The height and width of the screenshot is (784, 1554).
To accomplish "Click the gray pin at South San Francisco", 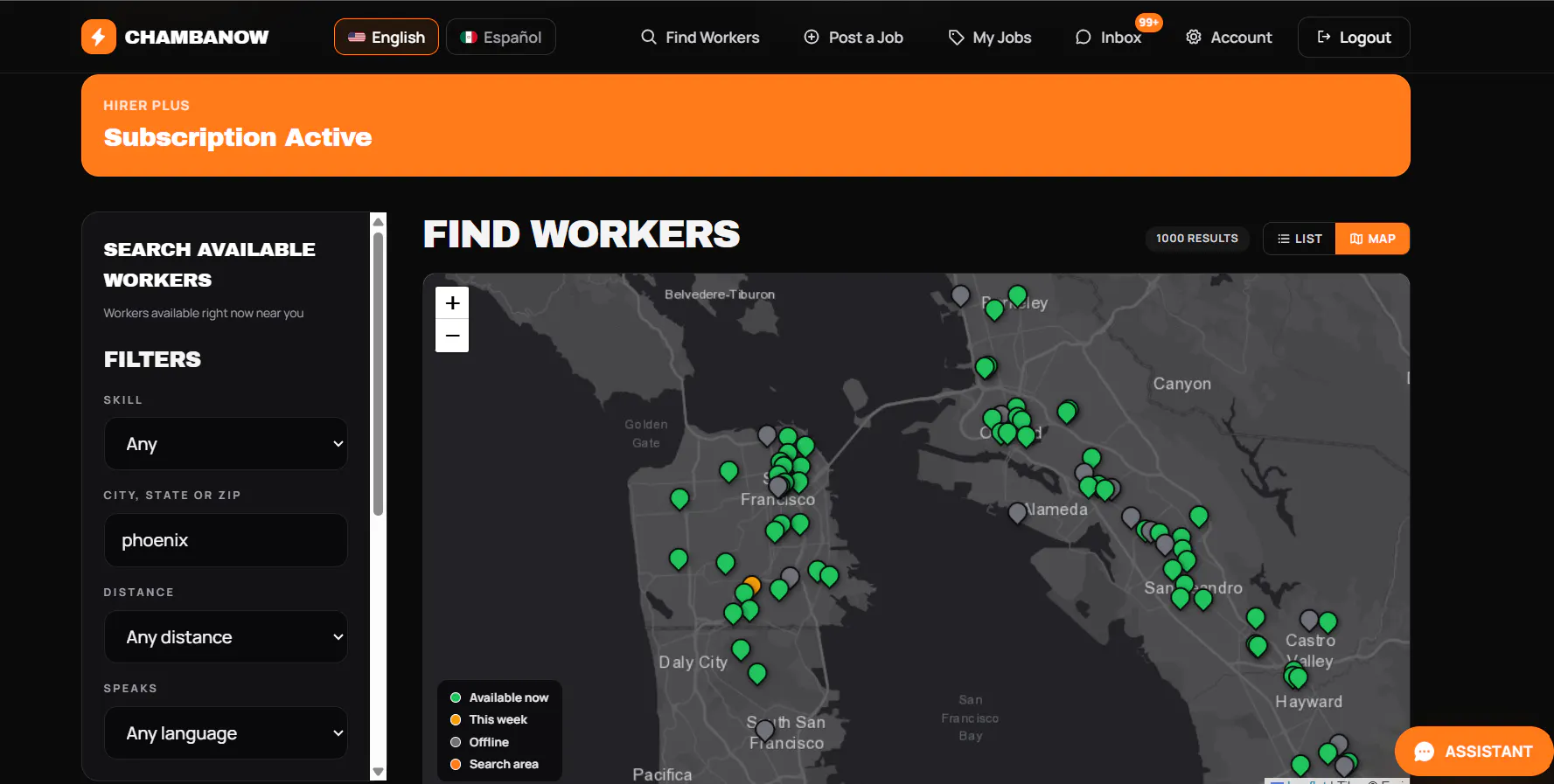I will pyautogui.click(x=765, y=729).
